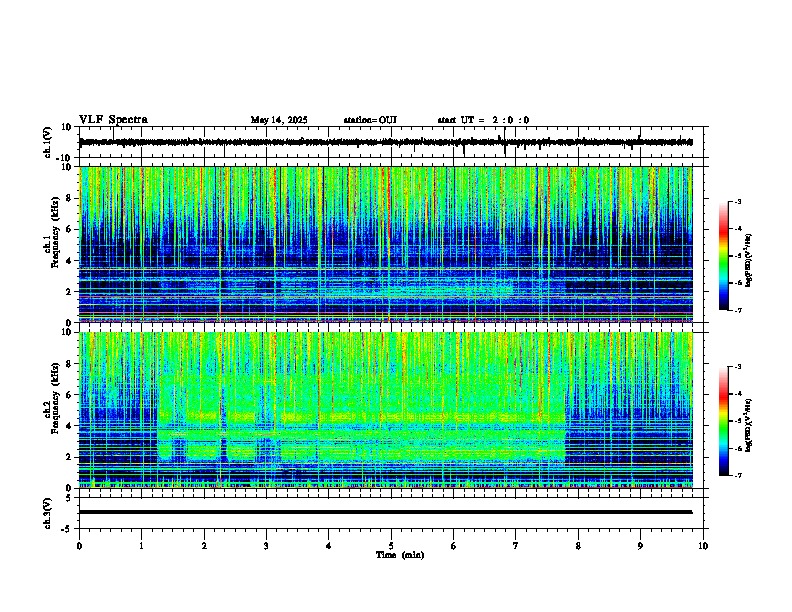Click the "-7" tick on ch.1 colorbar
This screenshot has height=612, width=792.
737,311
